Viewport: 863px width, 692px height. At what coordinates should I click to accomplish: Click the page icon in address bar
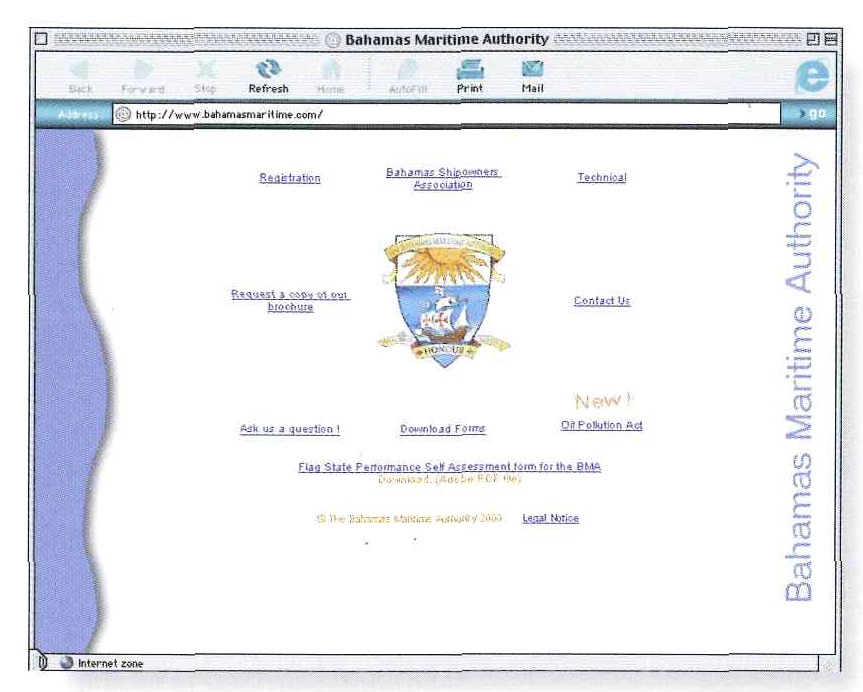pyautogui.click(x=123, y=114)
